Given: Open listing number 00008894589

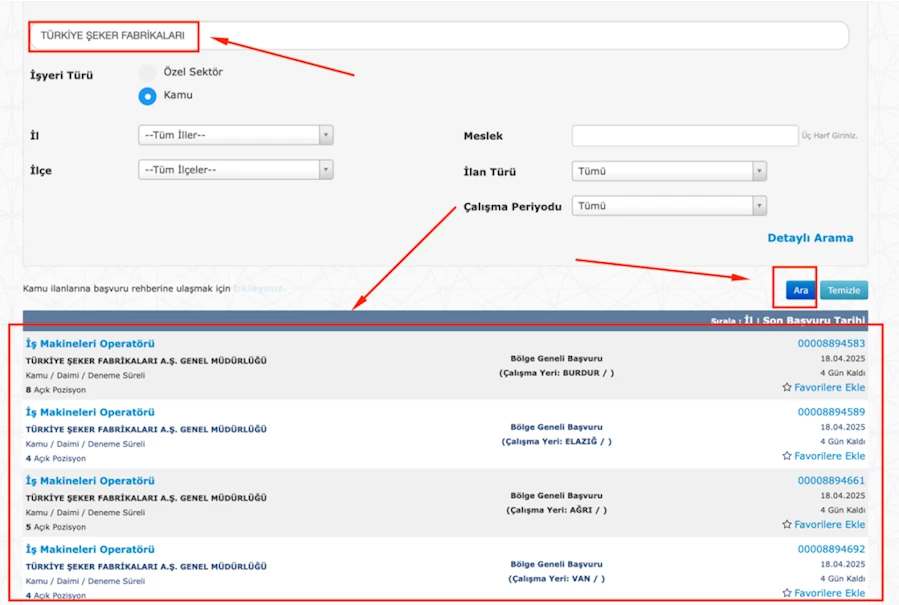Looking at the screenshot, I should [x=831, y=412].
